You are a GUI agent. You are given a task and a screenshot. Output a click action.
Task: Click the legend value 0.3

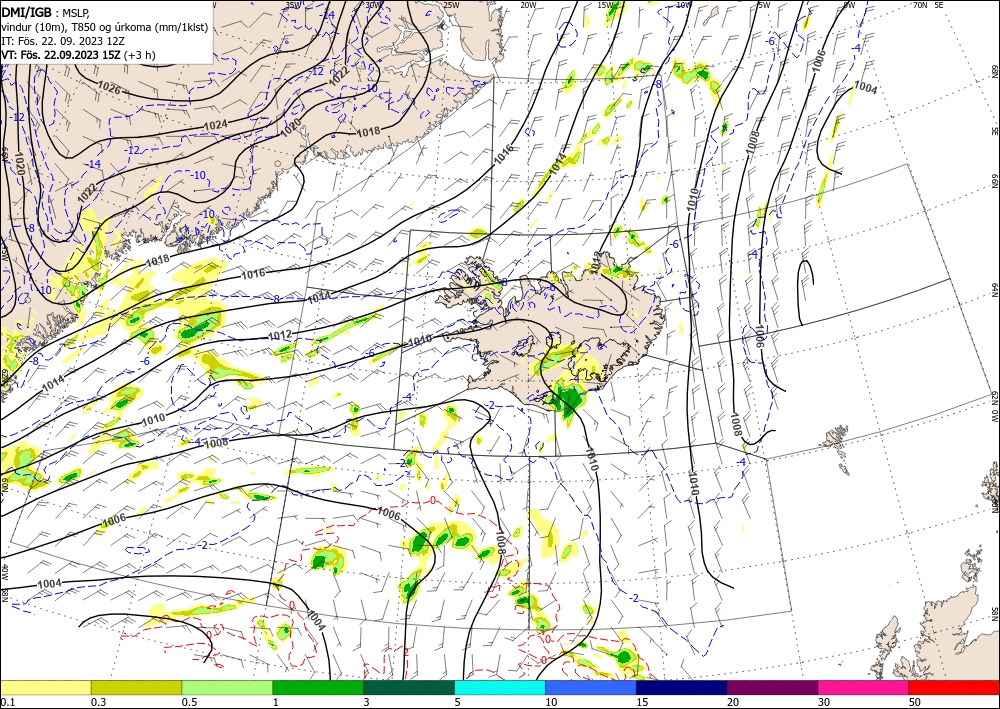[98, 702]
